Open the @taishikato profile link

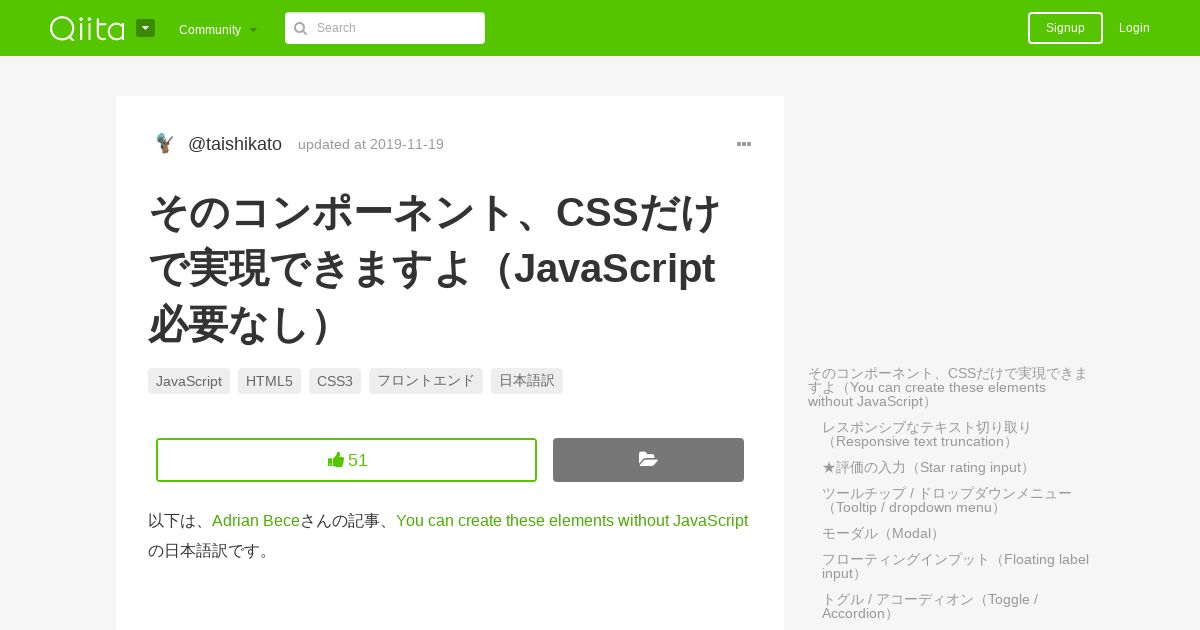click(235, 144)
